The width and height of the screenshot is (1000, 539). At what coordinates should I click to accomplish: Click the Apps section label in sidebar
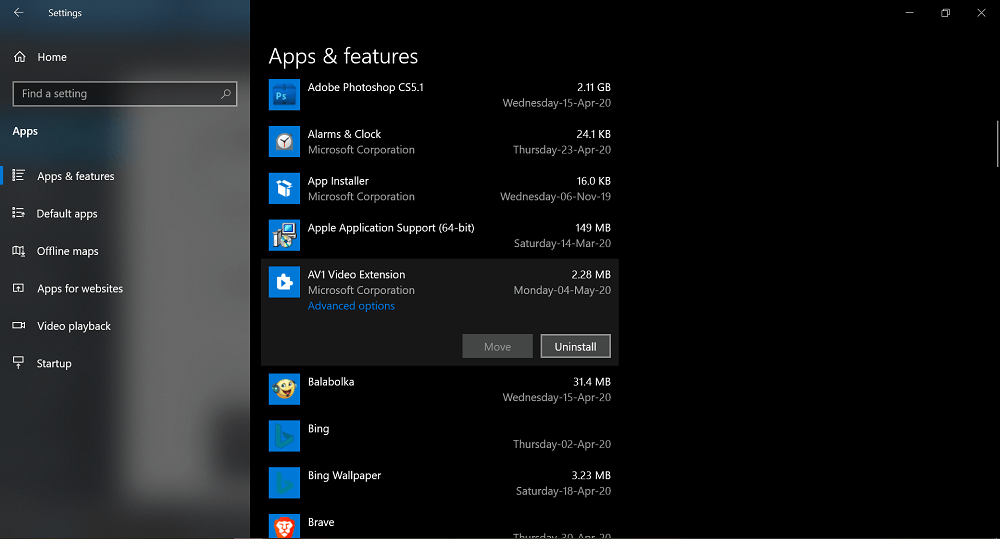click(x=25, y=131)
